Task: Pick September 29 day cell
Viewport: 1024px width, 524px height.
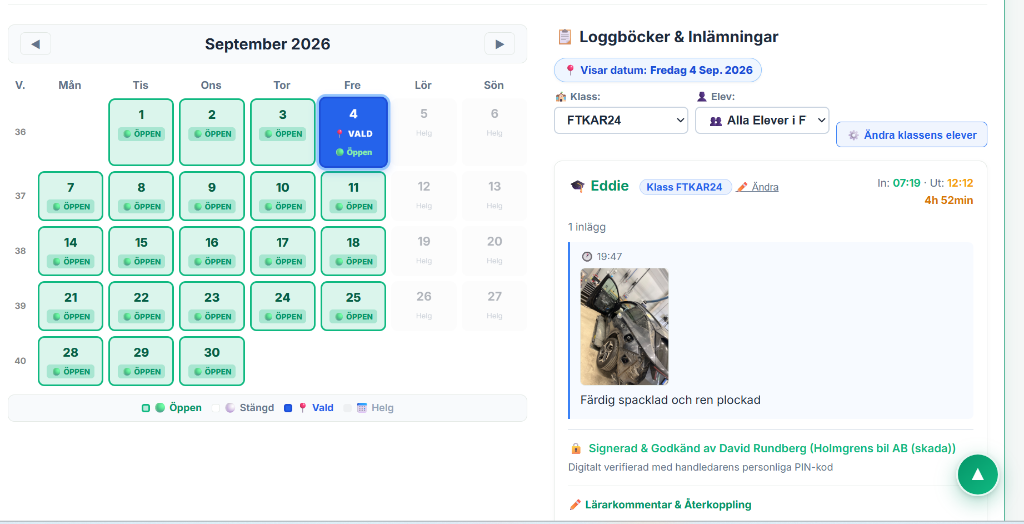Action: pos(141,361)
